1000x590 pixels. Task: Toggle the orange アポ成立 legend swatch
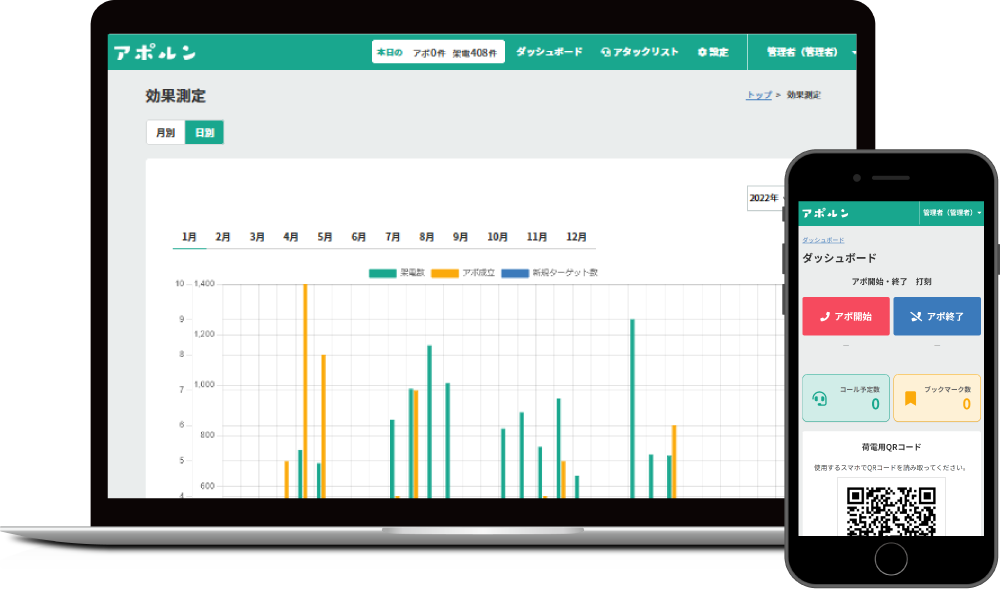(445, 273)
